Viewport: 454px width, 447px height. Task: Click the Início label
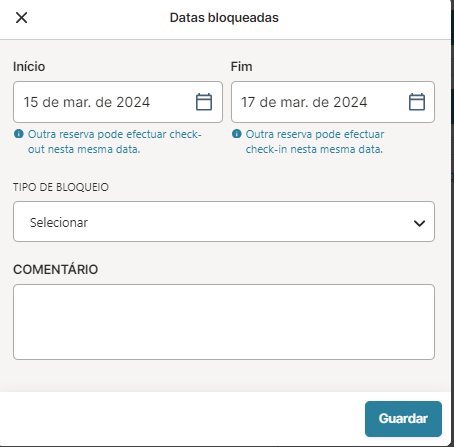tap(29, 67)
